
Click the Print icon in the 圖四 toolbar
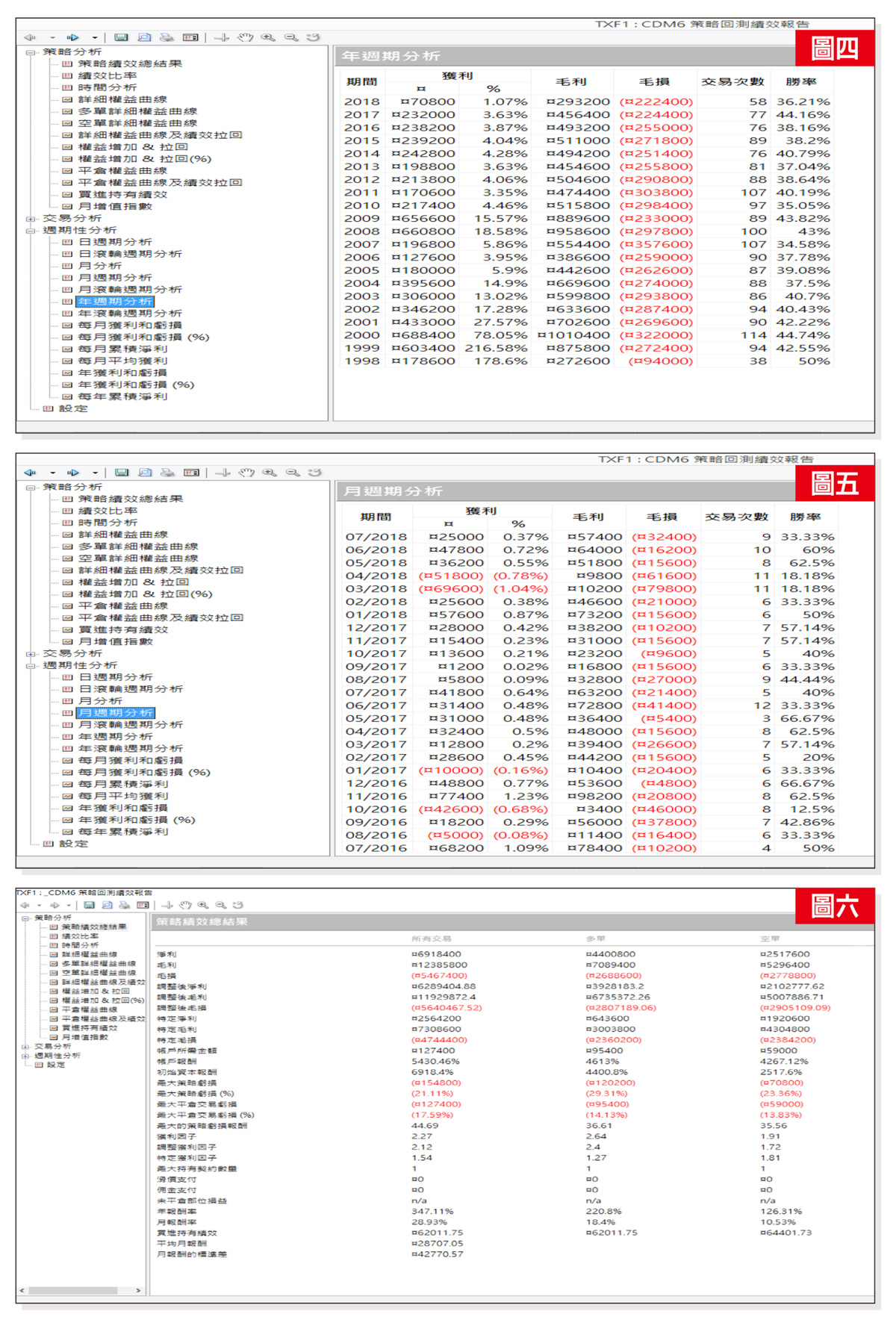pyautogui.click(x=167, y=37)
